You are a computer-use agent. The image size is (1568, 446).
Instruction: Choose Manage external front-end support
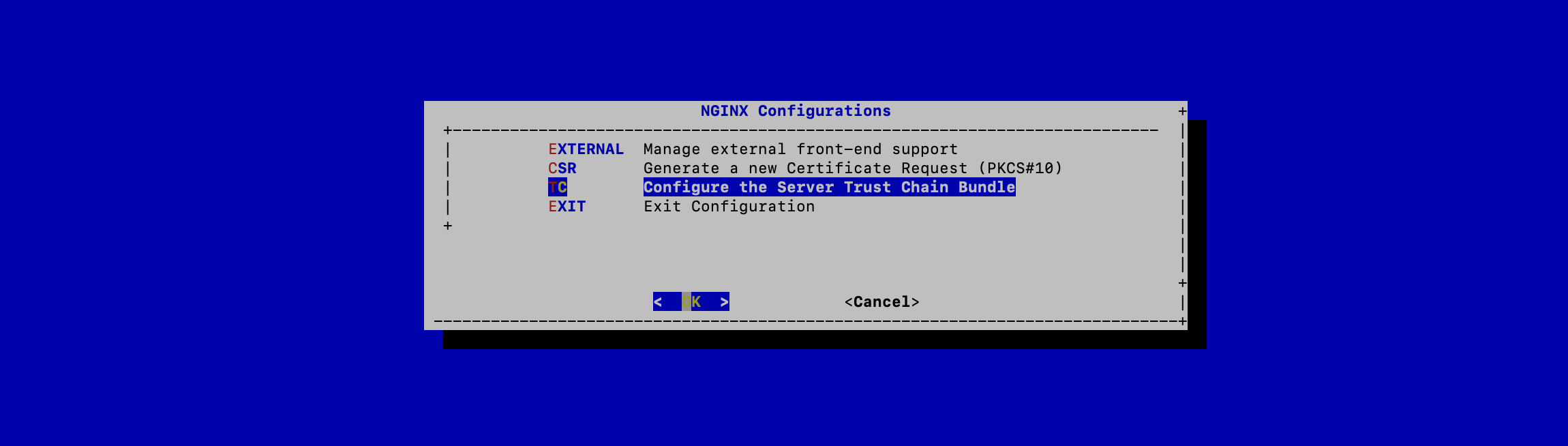point(800,149)
